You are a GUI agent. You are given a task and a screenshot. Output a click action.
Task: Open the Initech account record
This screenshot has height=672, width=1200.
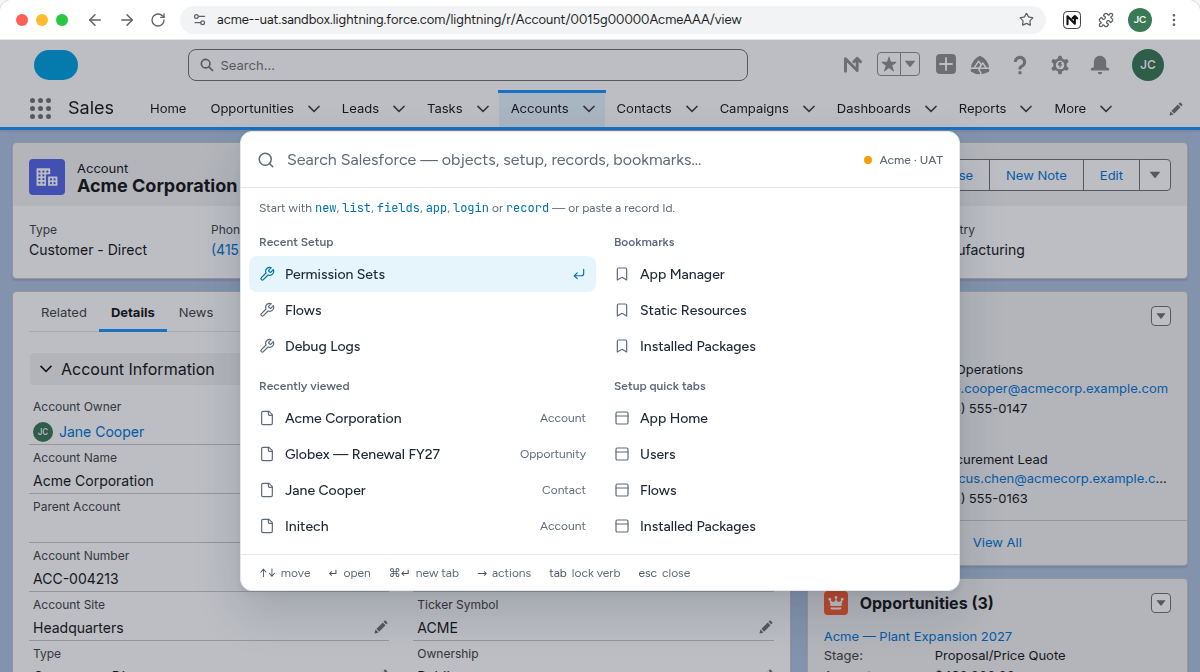(x=422, y=526)
